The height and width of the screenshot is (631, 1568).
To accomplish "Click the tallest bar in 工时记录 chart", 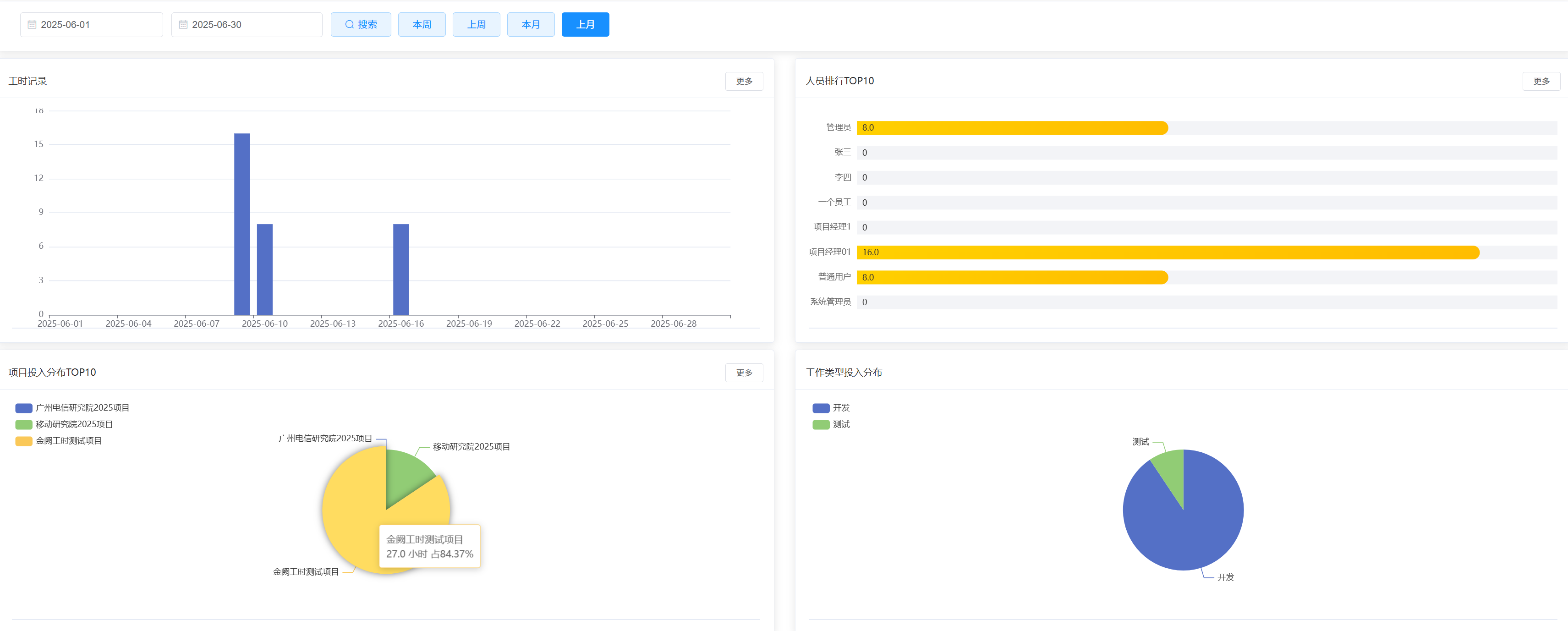I will [x=241, y=224].
